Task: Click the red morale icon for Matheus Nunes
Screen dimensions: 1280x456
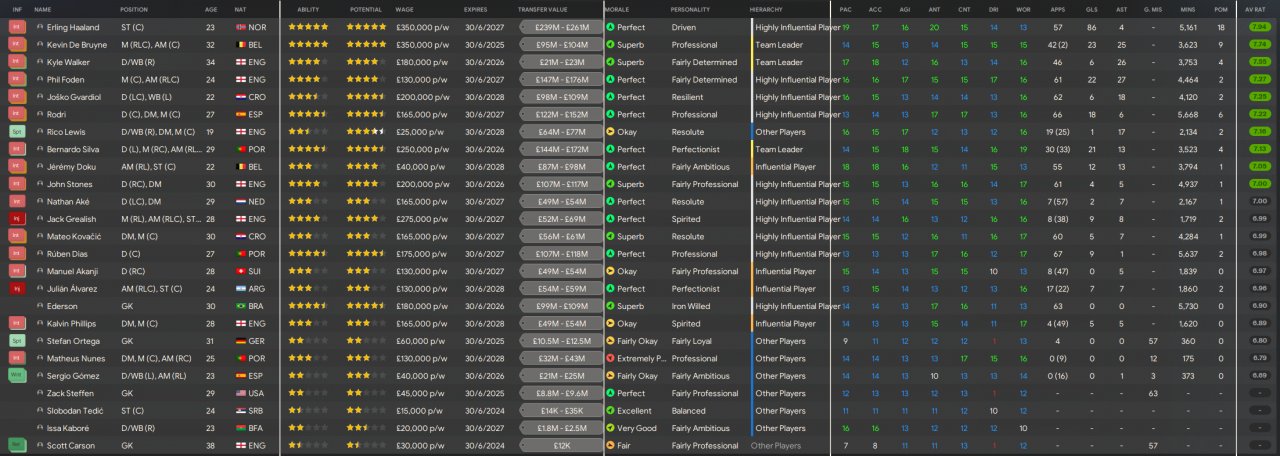Action: pyautogui.click(x=610, y=358)
